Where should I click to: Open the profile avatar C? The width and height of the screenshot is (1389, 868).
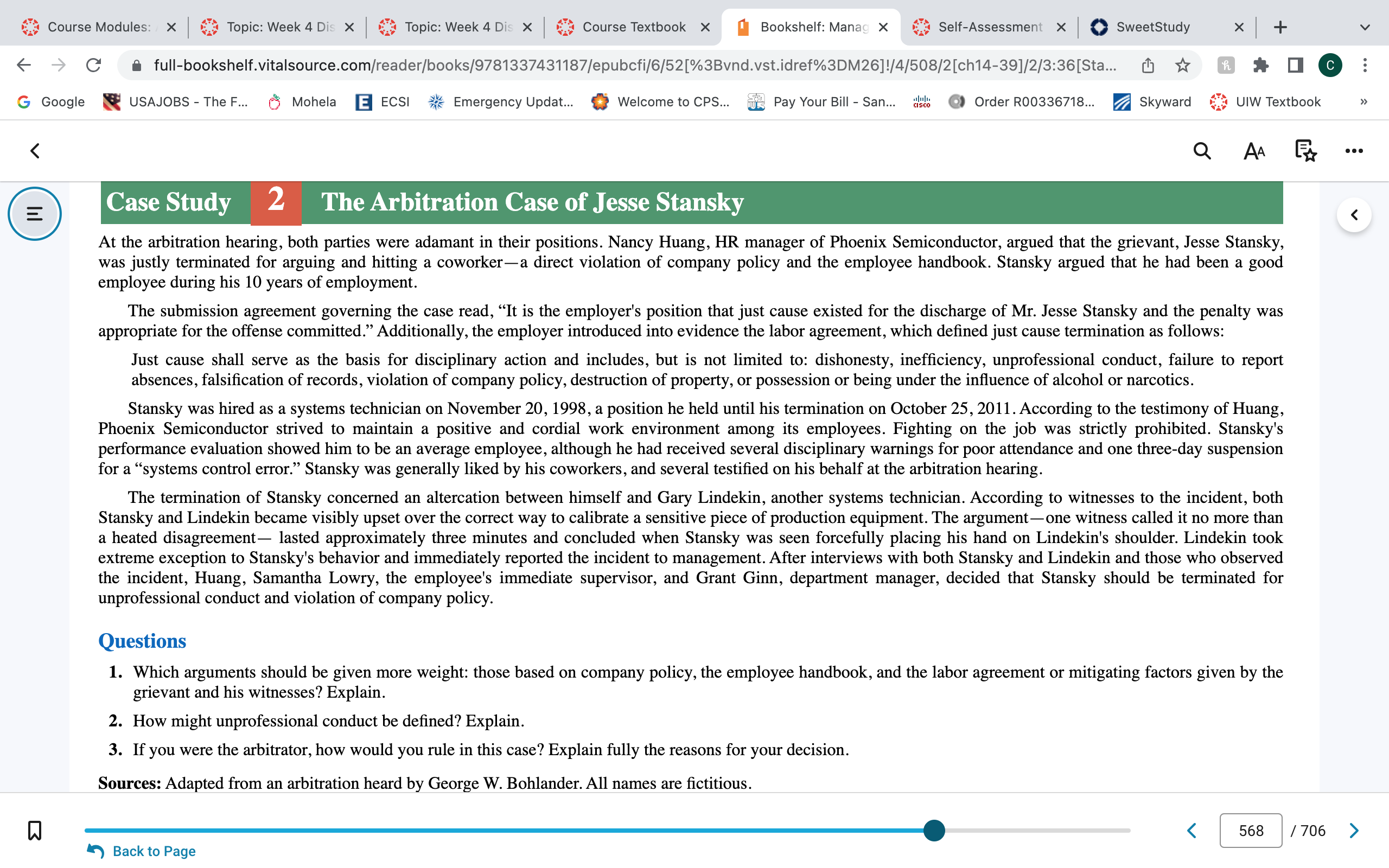1330,65
